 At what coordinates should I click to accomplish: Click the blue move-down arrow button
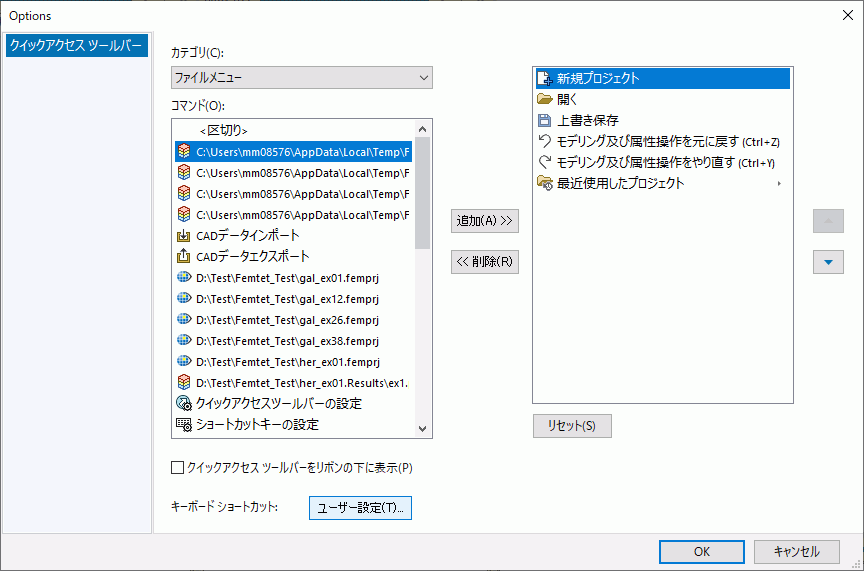pos(828,262)
